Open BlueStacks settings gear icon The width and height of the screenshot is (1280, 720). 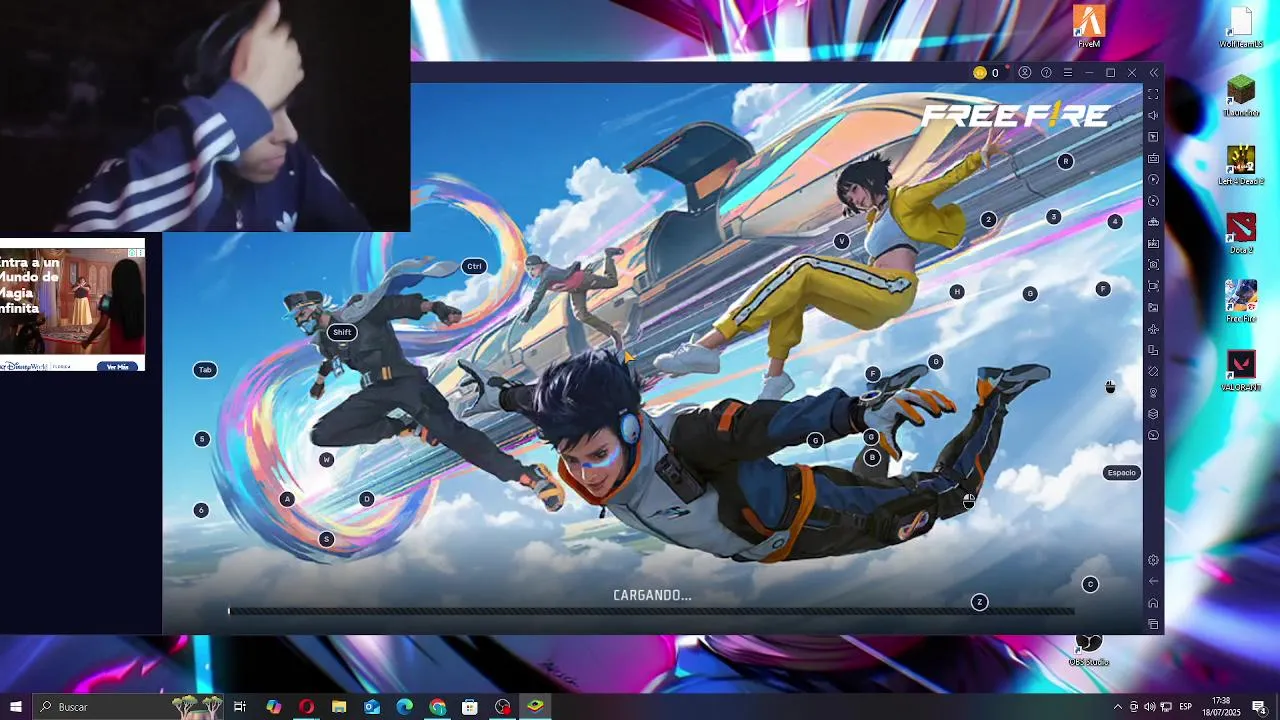(1153, 560)
